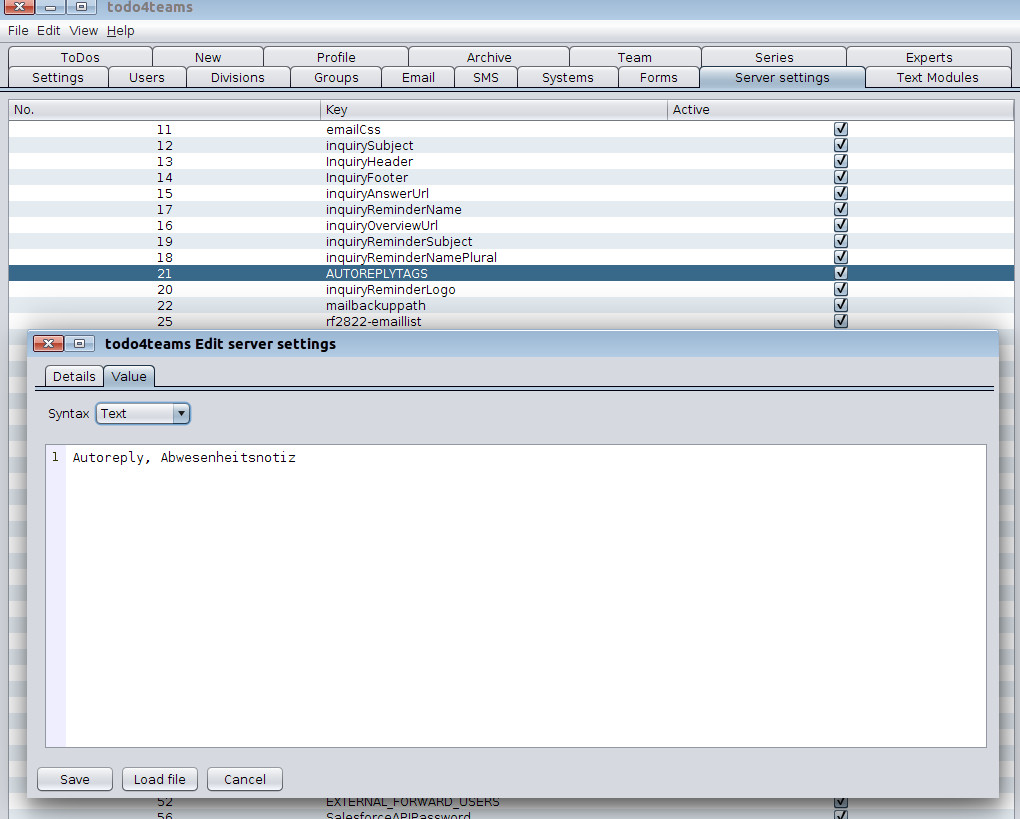Screen dimensions: 1020x819
Task: Open the Syntax dropdown
Action: [143, 414]
